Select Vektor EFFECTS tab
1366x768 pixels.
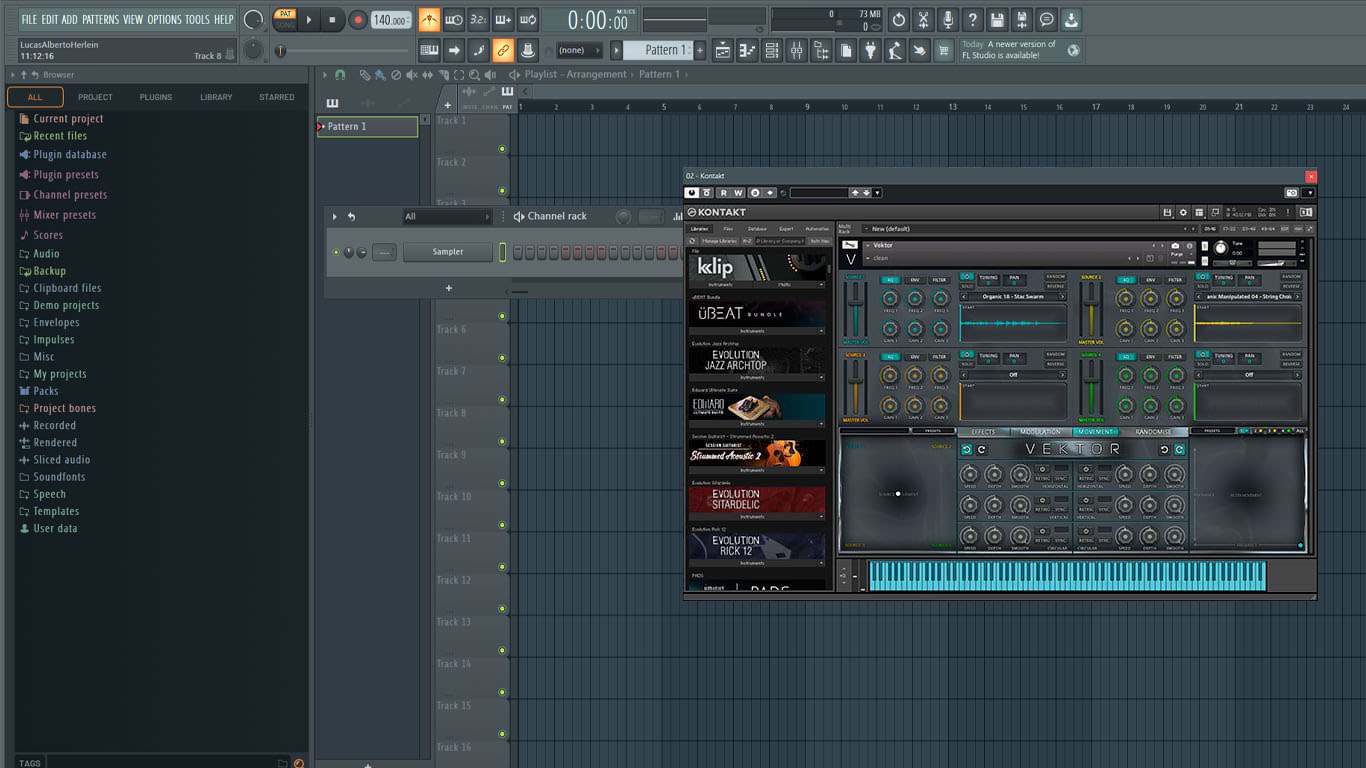pos(983,432)
